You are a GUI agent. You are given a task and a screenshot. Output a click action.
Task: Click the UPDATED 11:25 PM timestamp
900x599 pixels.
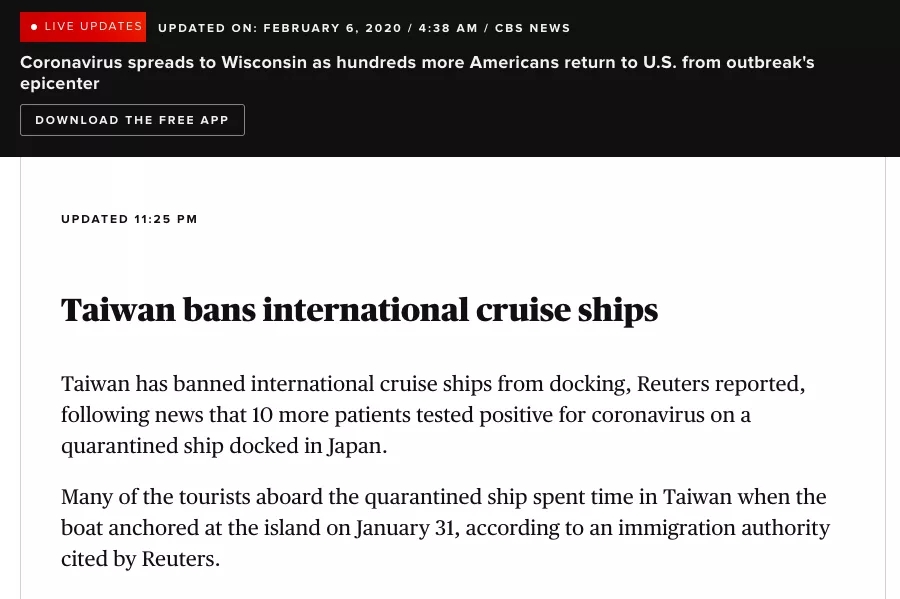click(129, 219)
